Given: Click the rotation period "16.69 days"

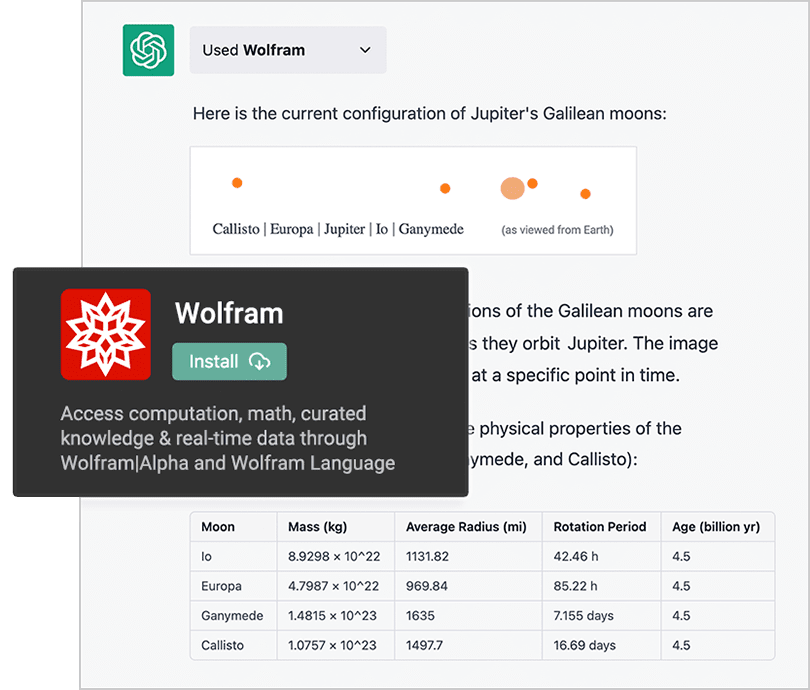Looking at the screenshot, I should (x=585, y=645).
